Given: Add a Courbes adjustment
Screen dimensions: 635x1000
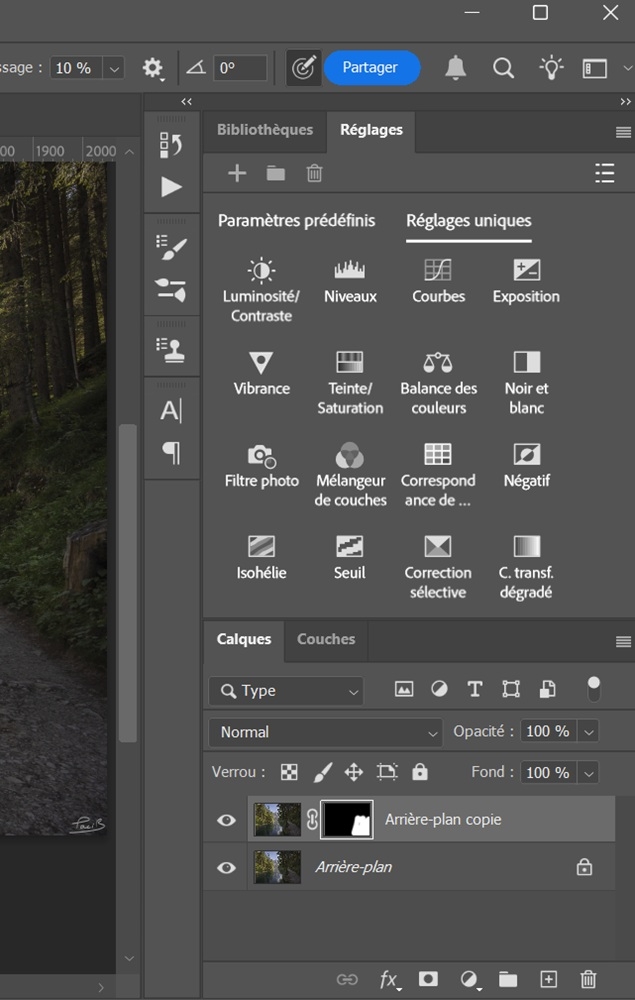Looking at the screenshot, I should coord(438,281).
